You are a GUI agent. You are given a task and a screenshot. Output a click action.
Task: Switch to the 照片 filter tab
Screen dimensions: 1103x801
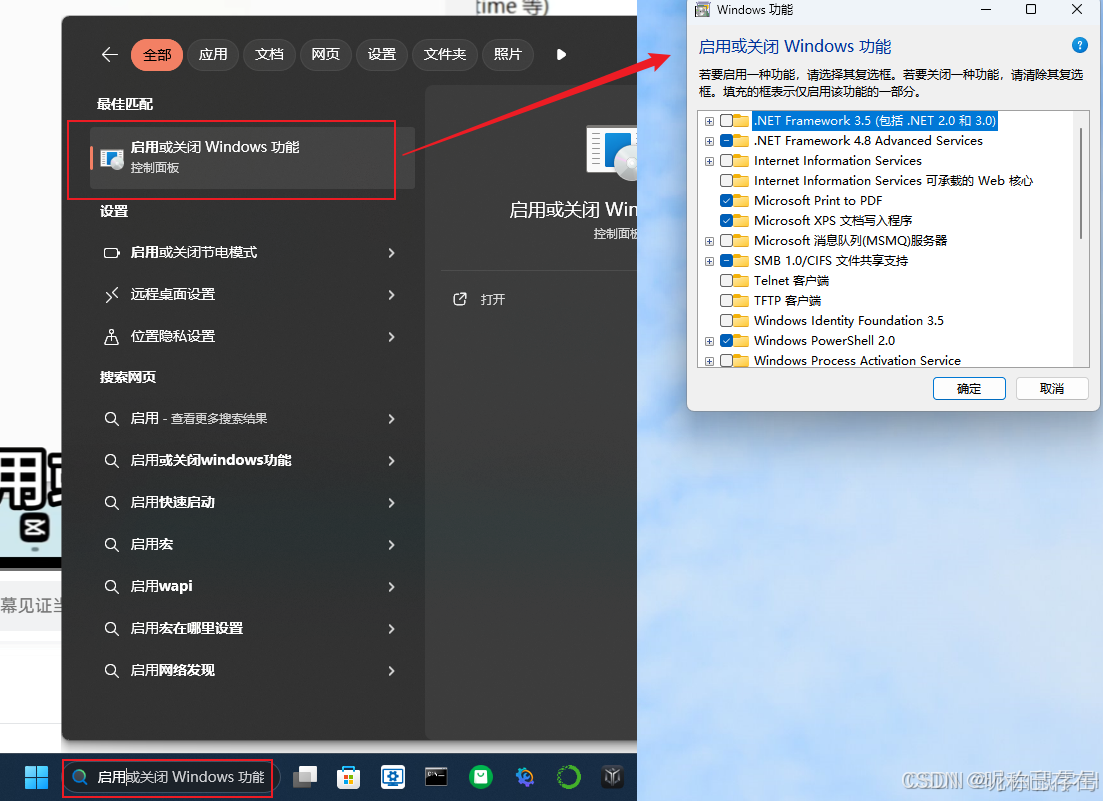point(507,54)
